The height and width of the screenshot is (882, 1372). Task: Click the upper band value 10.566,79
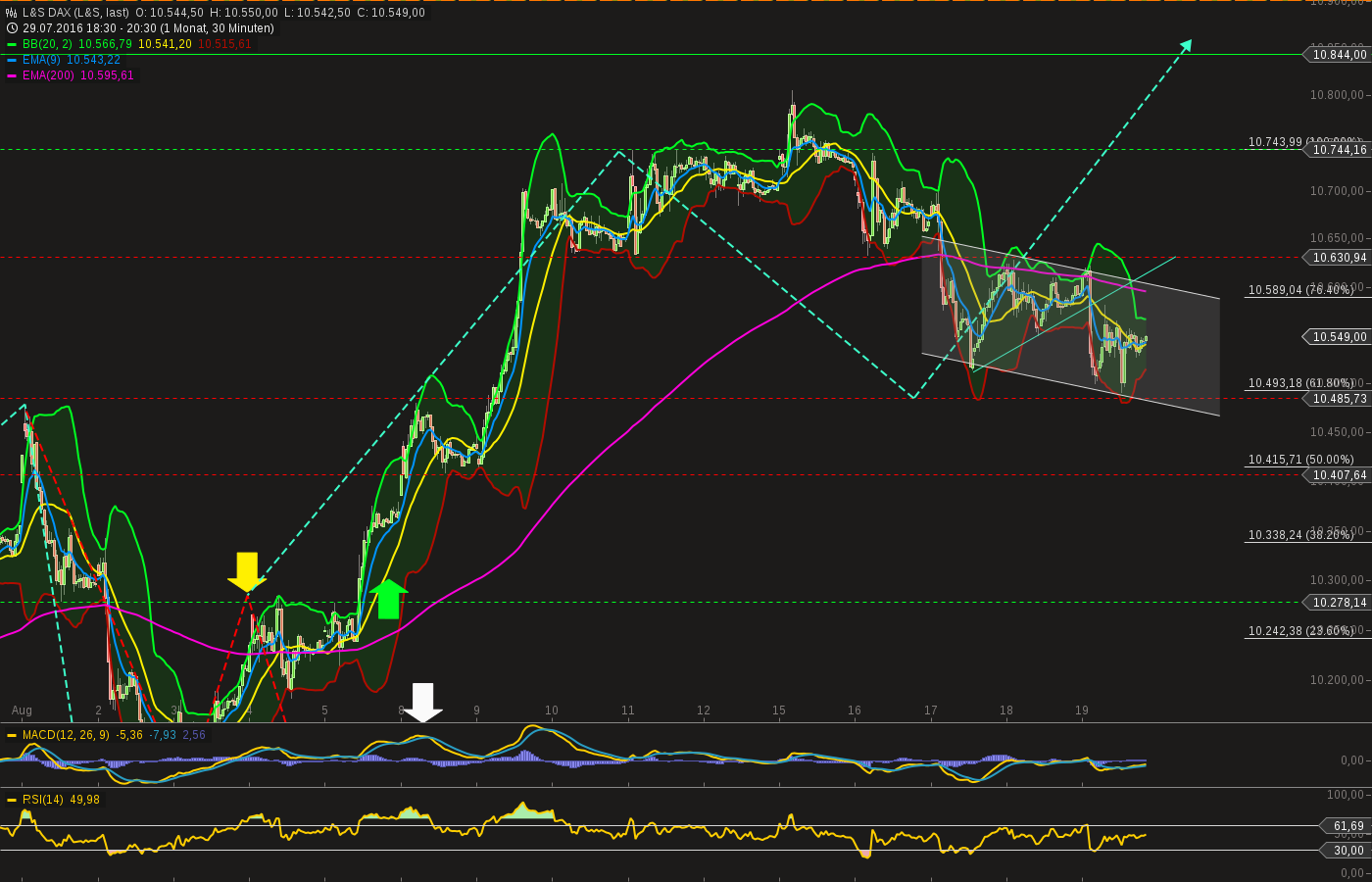[105, 44]
